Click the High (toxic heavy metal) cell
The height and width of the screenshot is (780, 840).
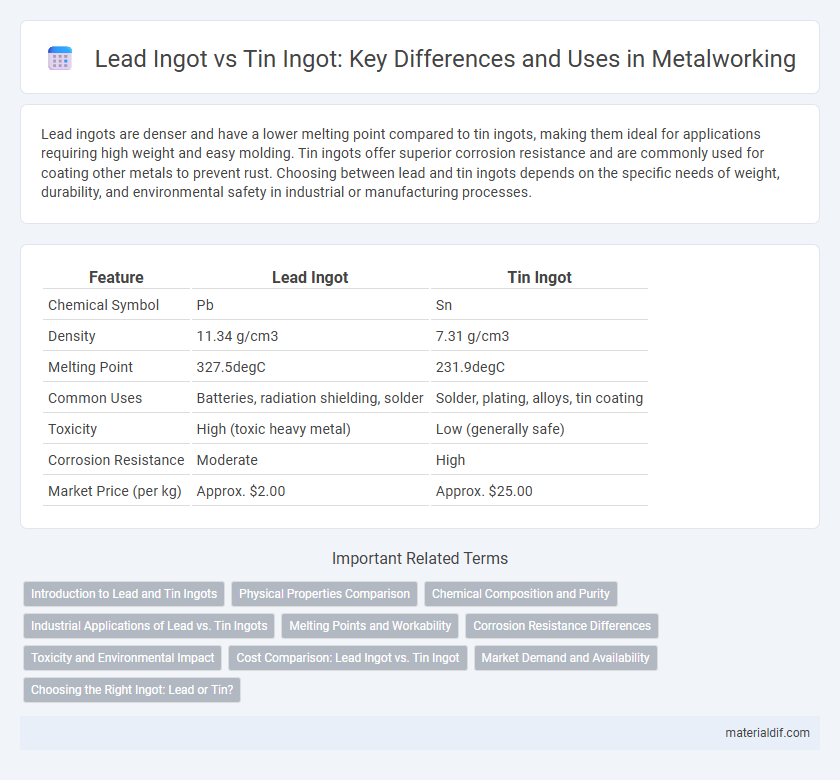pos(274,430)
